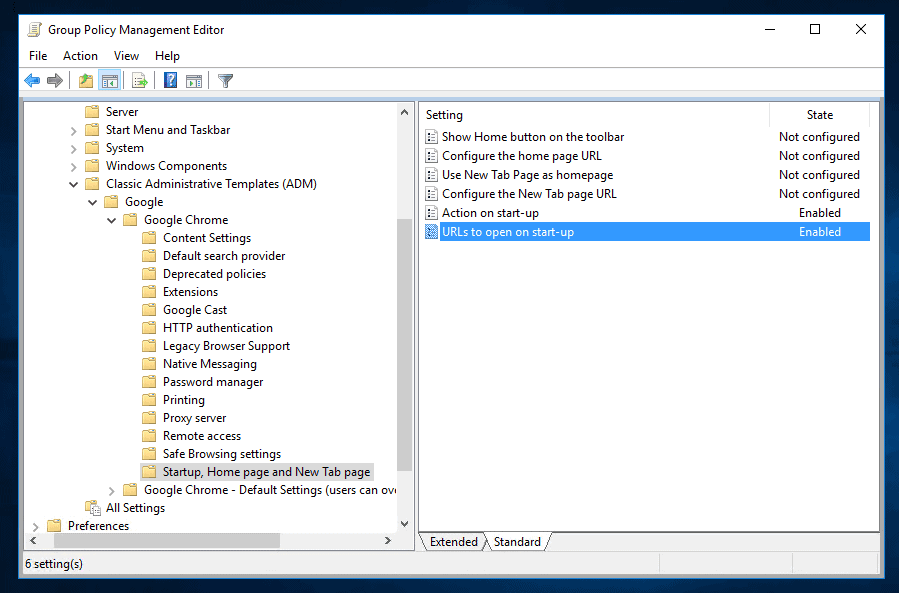Viewport: 899px width, 593px height.
Task: Collapse the Google Chrome tree node
Action: click(111, 220)
